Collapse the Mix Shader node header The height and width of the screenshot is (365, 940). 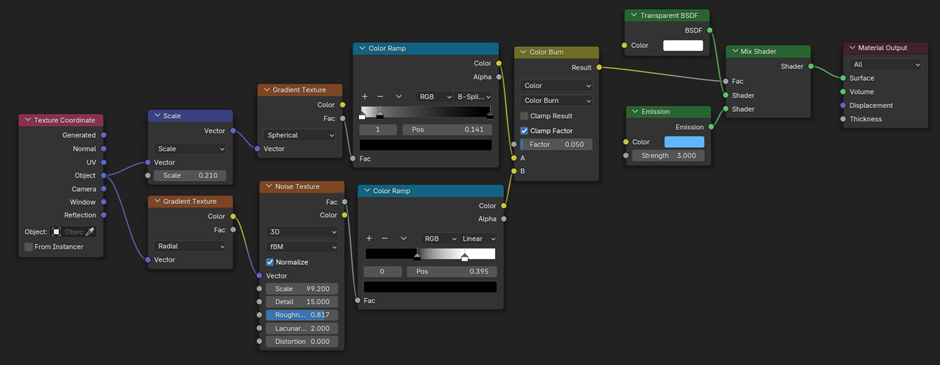pos(734,52)
